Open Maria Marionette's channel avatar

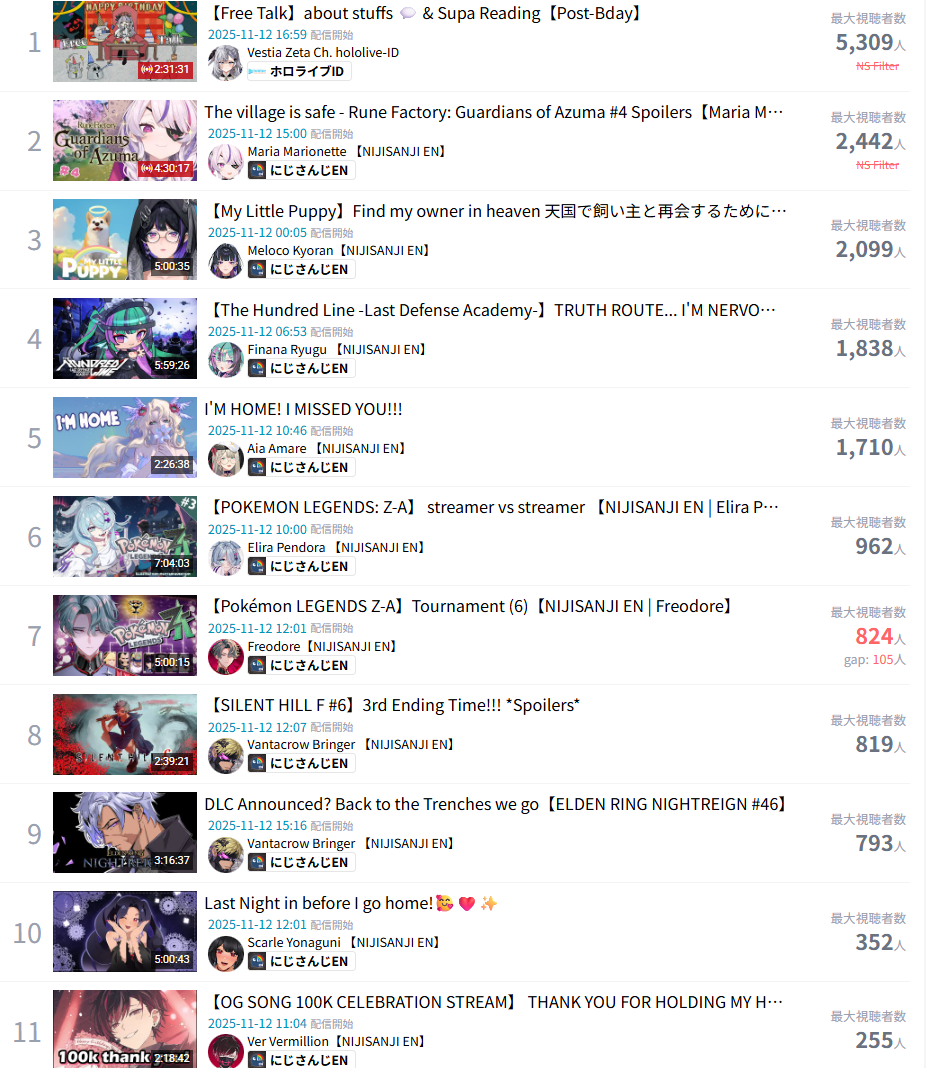225,162
